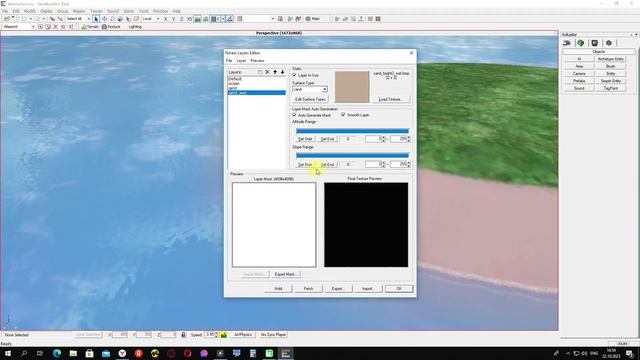The width and height of the screenshot is (640, 360).
Task: Constrain to X axis in toolbar
Action: click(165, 19)
